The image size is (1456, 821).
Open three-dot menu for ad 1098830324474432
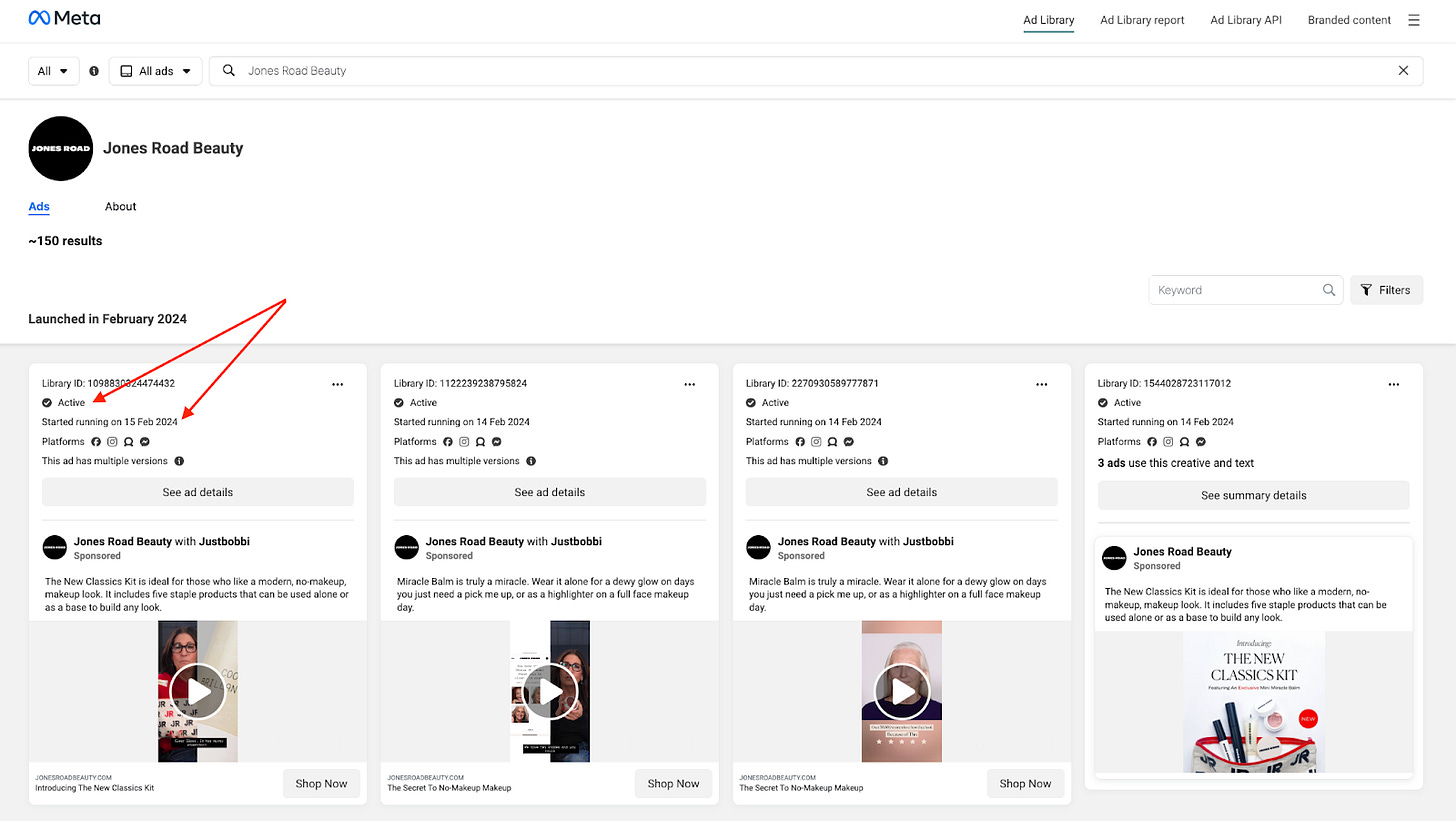tap(338, 384)
